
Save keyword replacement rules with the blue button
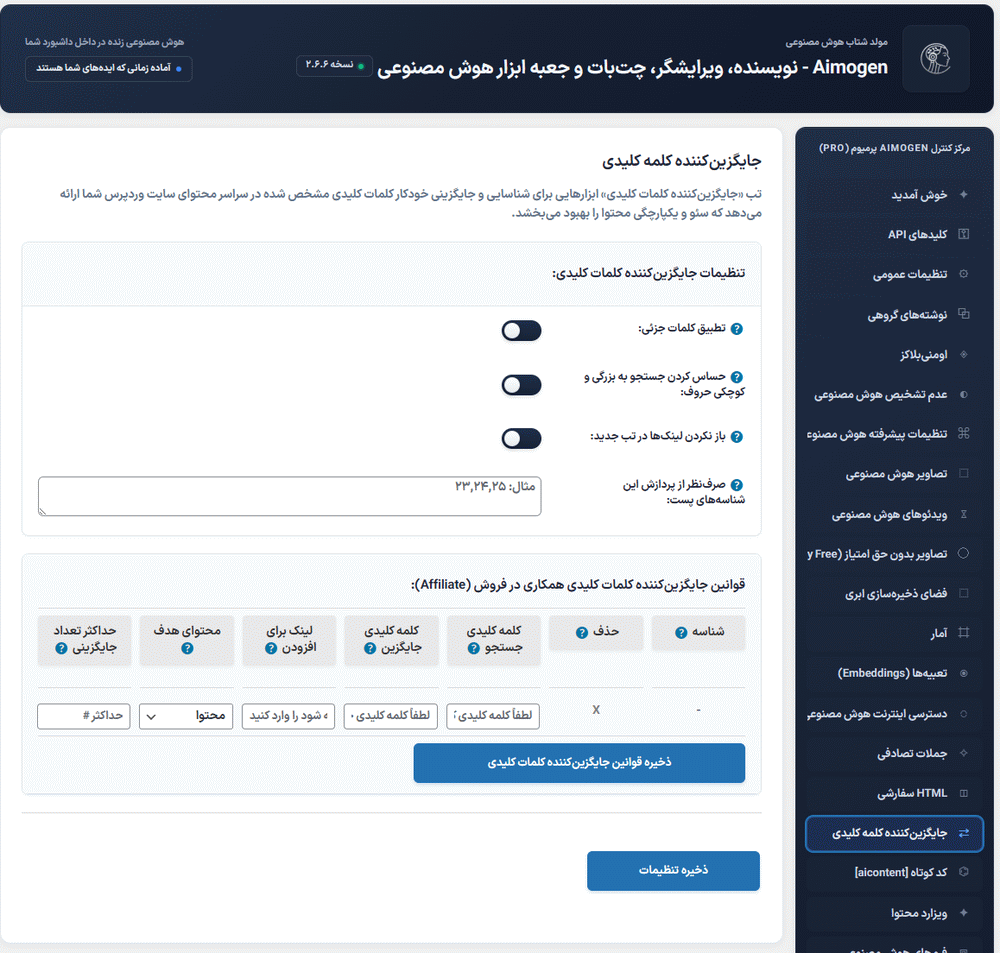click(579, 762)
